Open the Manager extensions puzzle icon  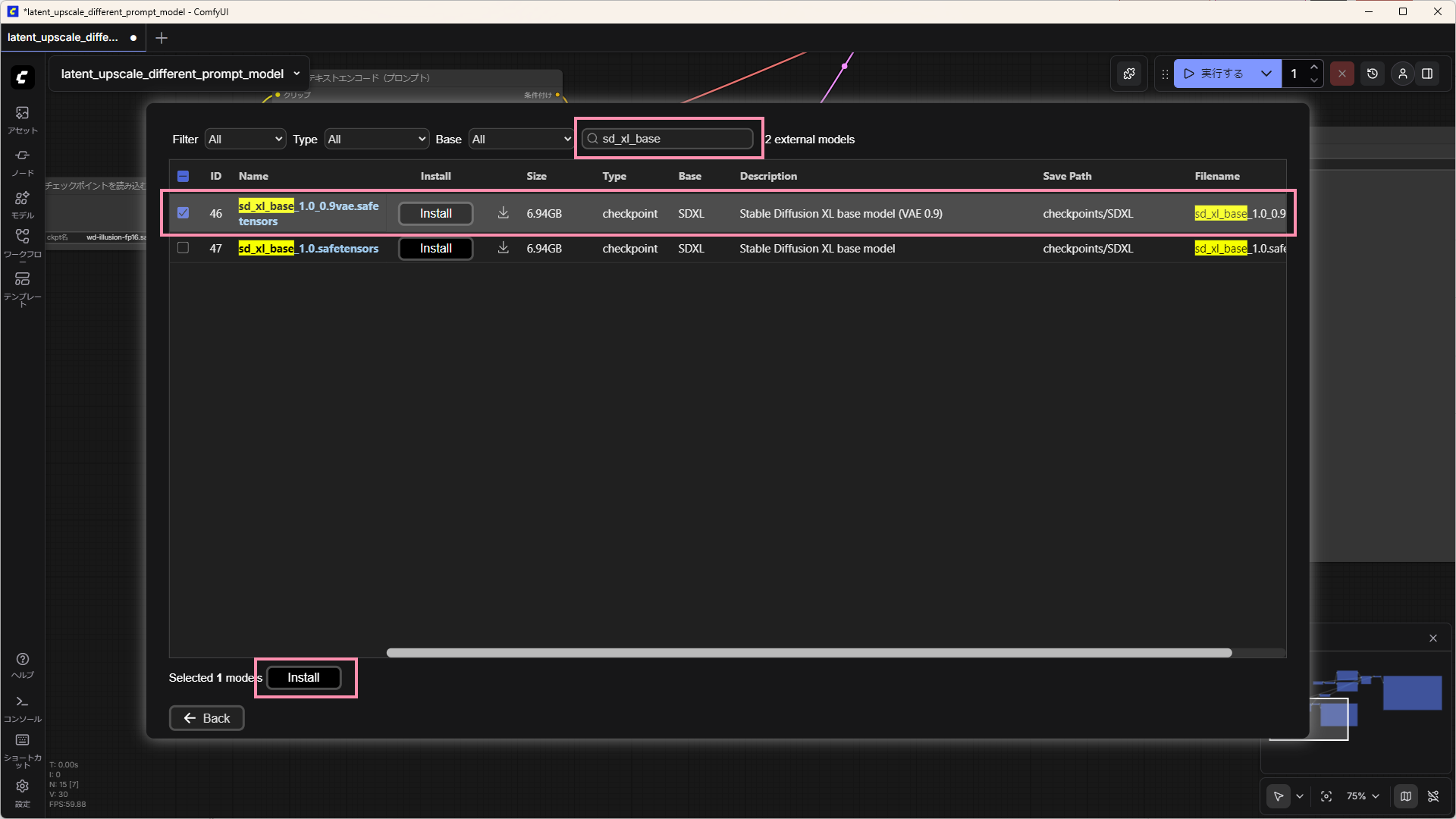1129,74
